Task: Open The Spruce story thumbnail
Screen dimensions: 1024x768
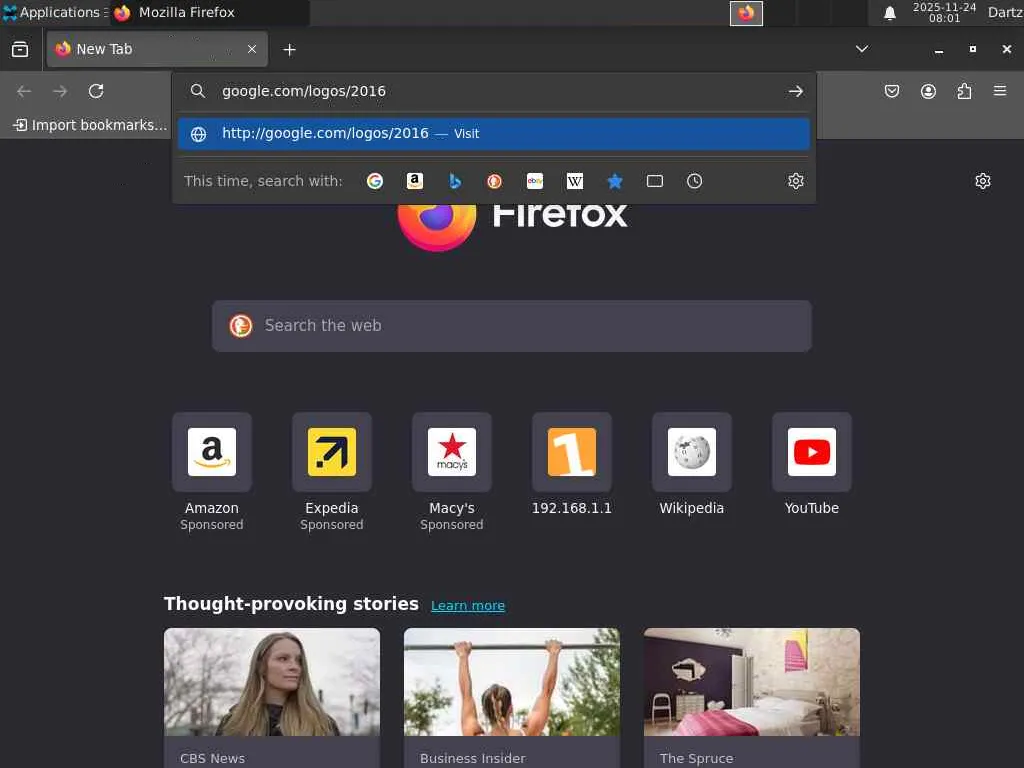Action: tap(752, 682)
